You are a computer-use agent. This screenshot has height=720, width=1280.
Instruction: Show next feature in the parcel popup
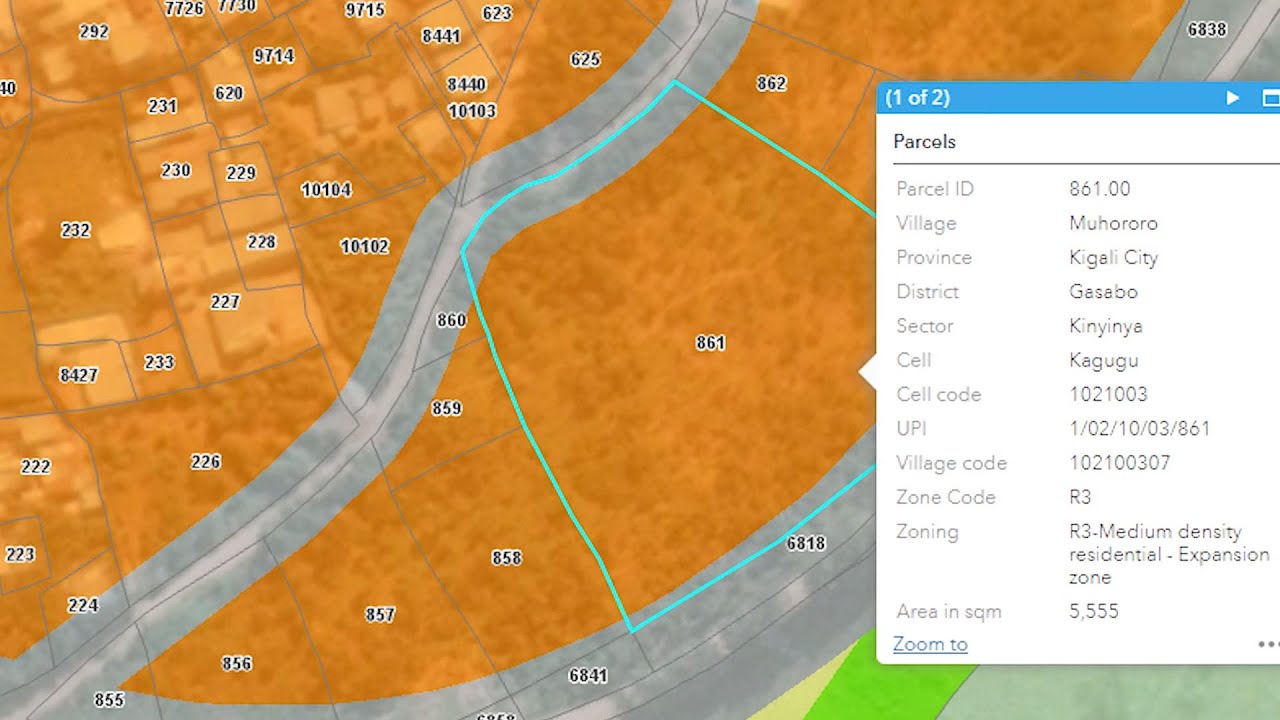click(1233, 98)
